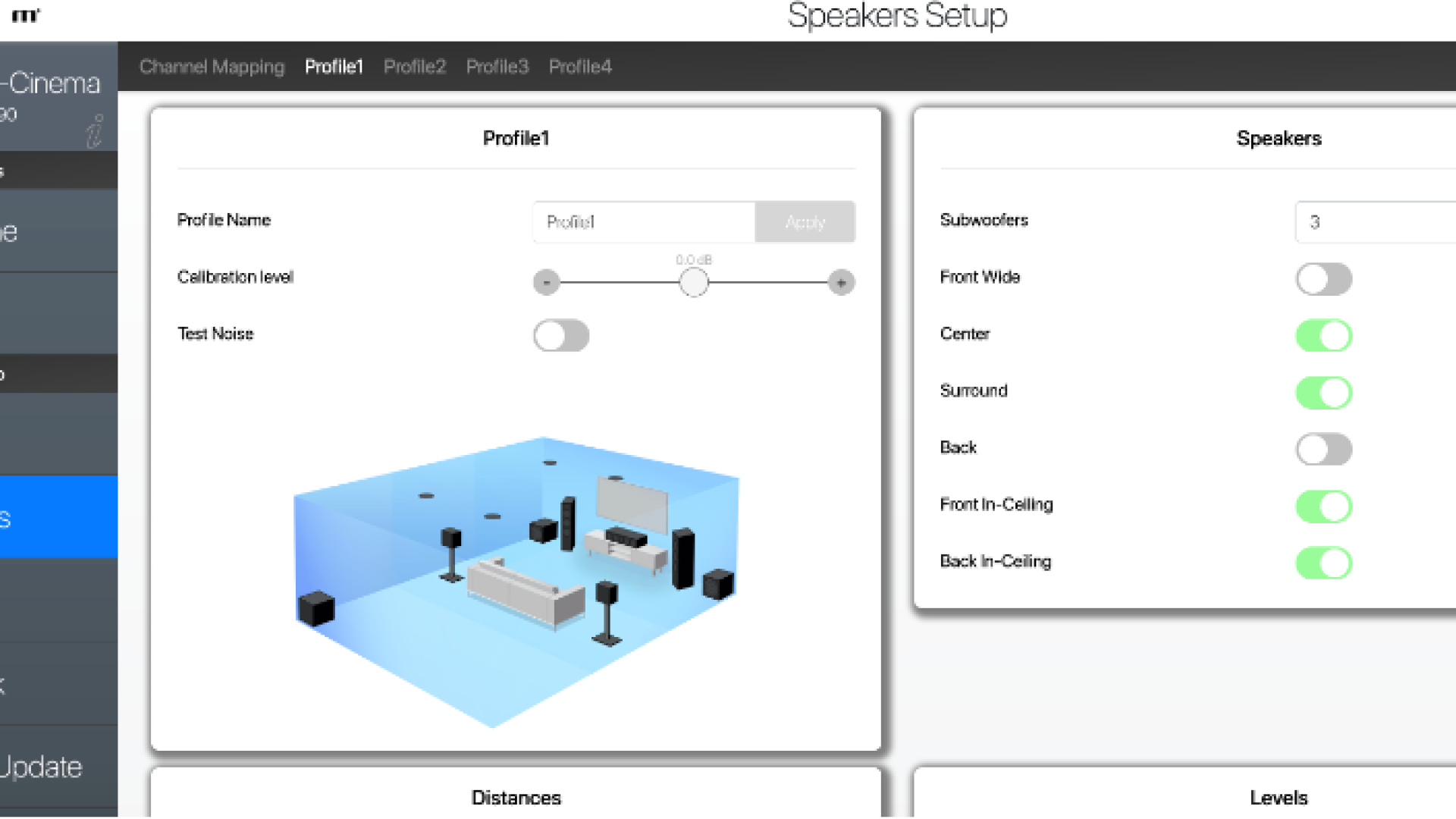Click the device info icon in sidebar
Image resolution: width=1456 pixels, height=819 pixels.
[x=95, y=131]
